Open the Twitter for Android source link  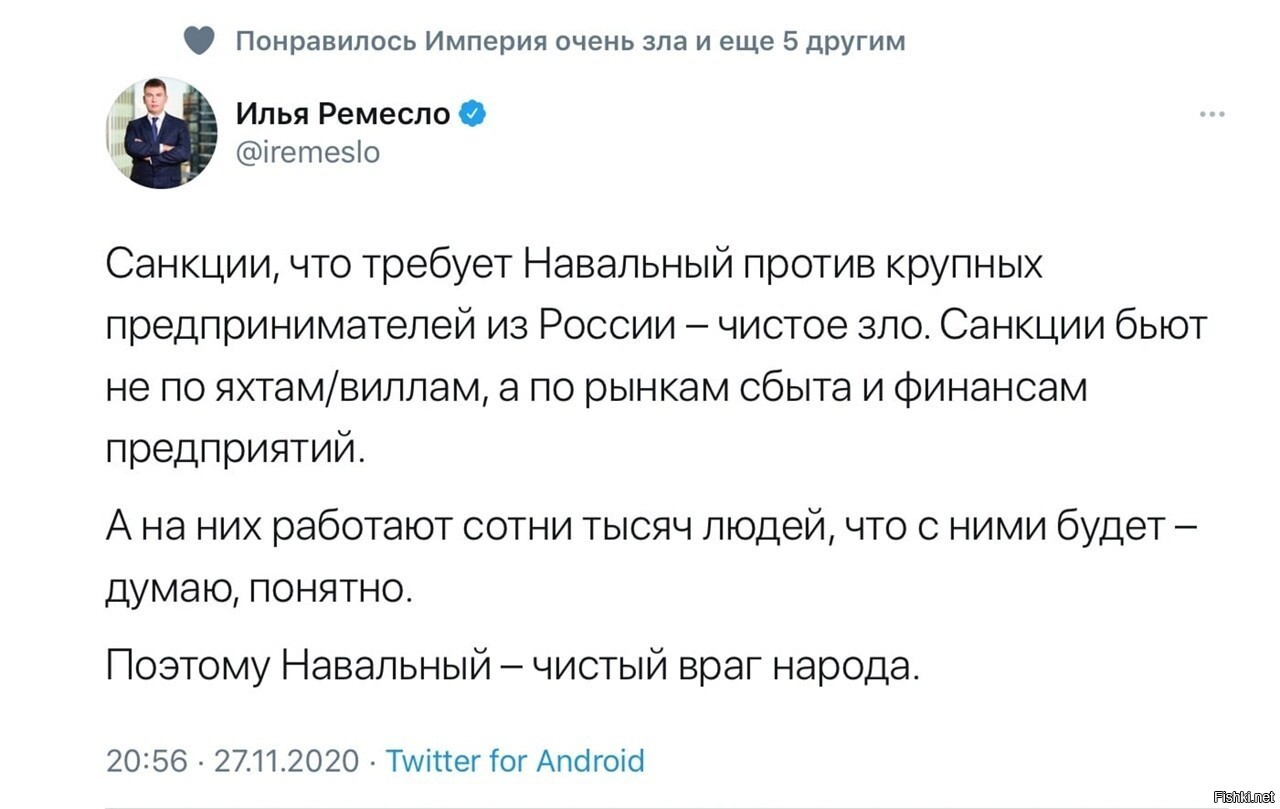515,761
